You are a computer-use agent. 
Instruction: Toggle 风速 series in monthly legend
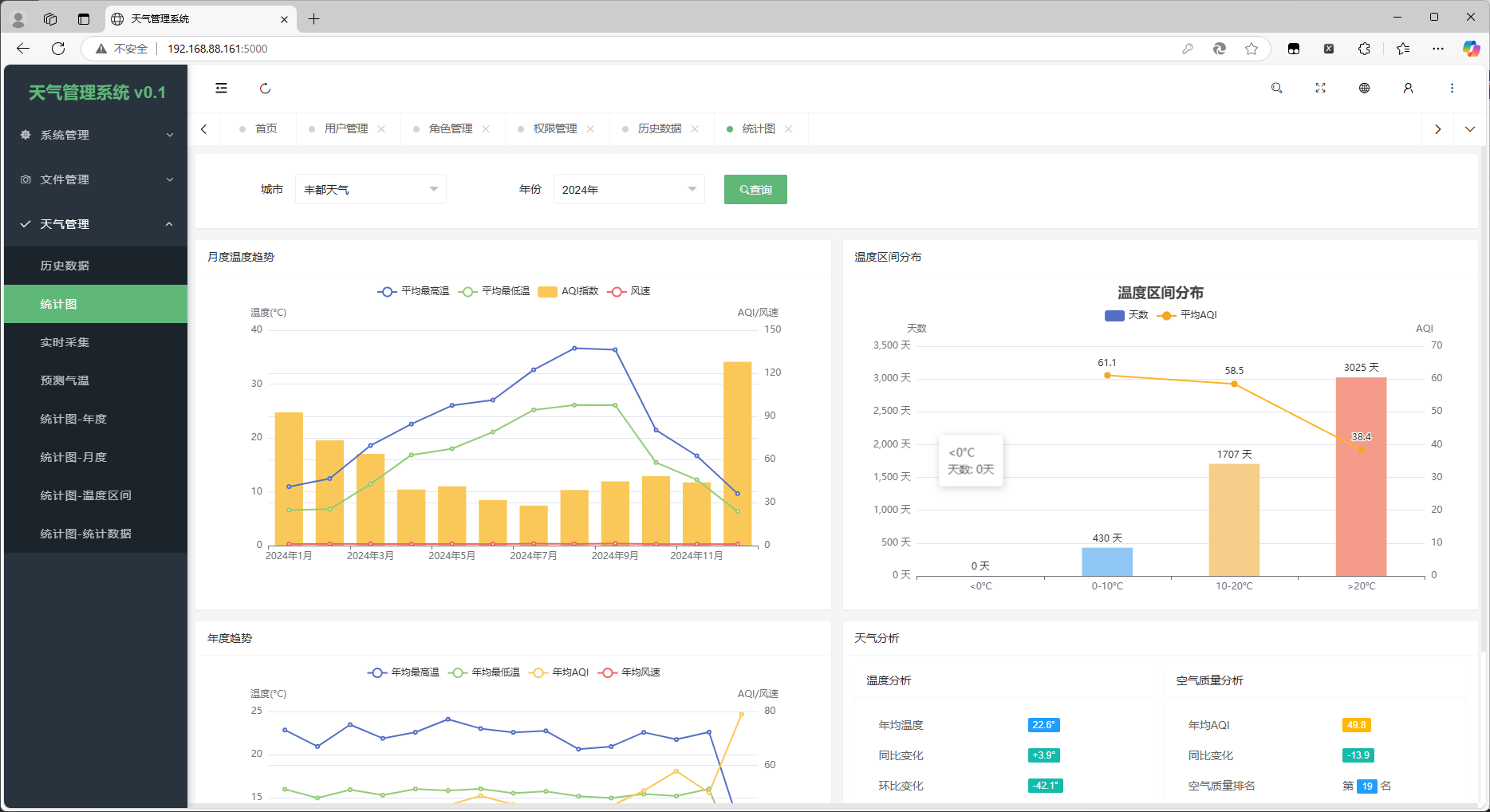tap(629, 291)
